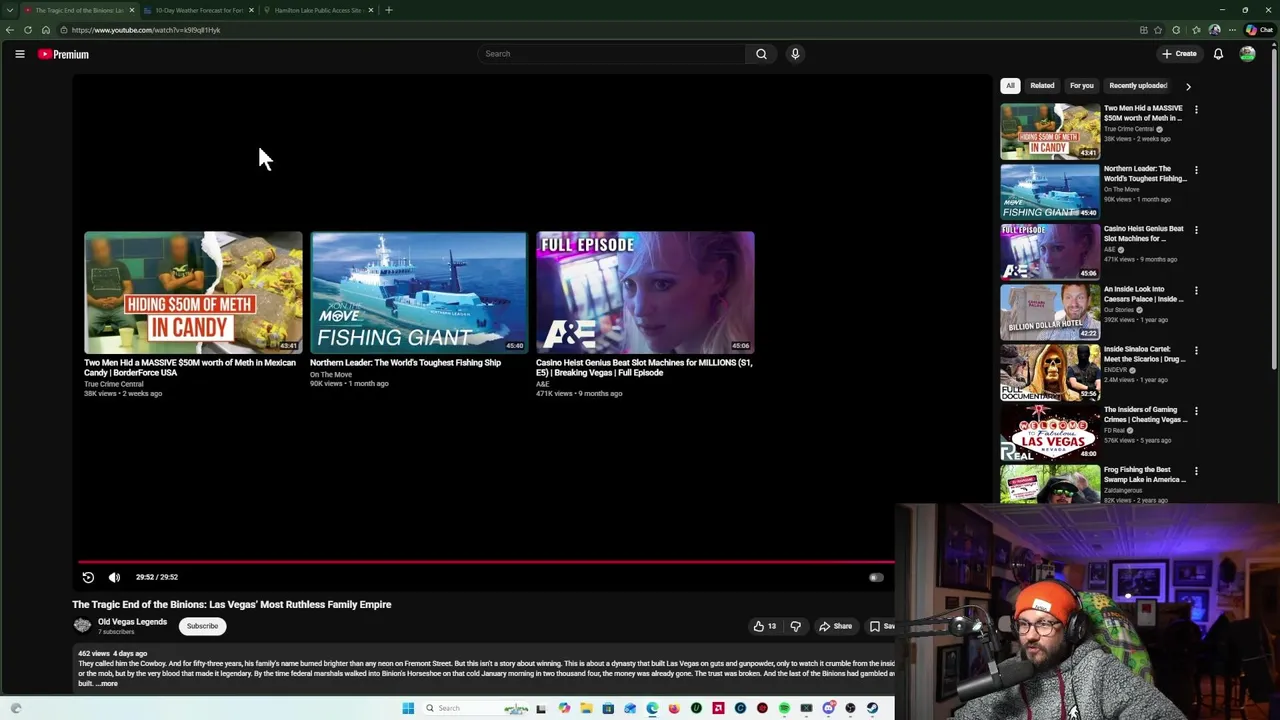Open Frog Fishing the Best Swamp video
Screen dimensions: 1280x720
(1144, 475)
